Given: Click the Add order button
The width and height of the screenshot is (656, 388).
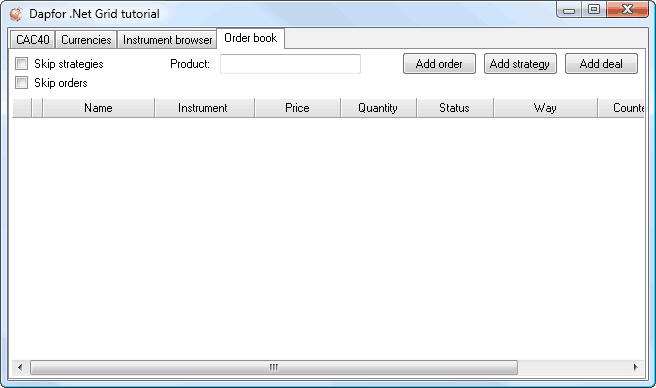Looking at the screenshot, I should click(x=439, y=64).
